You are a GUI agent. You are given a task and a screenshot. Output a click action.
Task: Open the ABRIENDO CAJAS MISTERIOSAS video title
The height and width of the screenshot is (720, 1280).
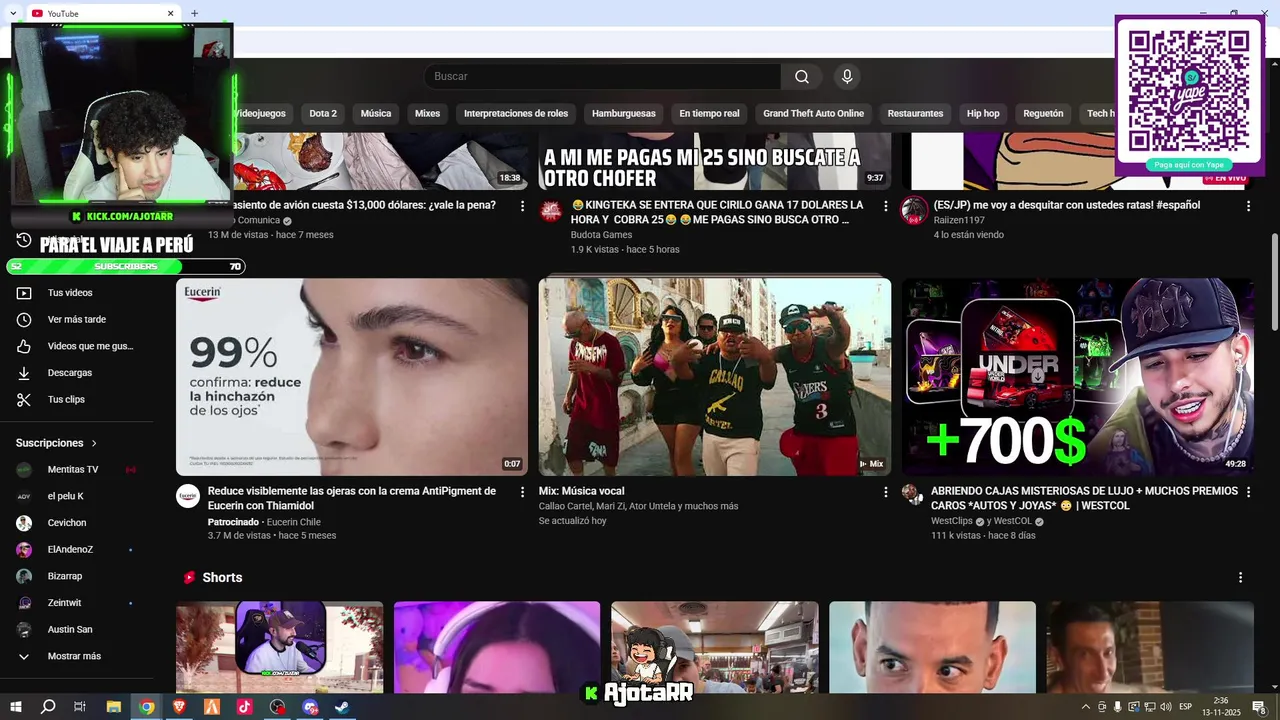point(1084,498)
